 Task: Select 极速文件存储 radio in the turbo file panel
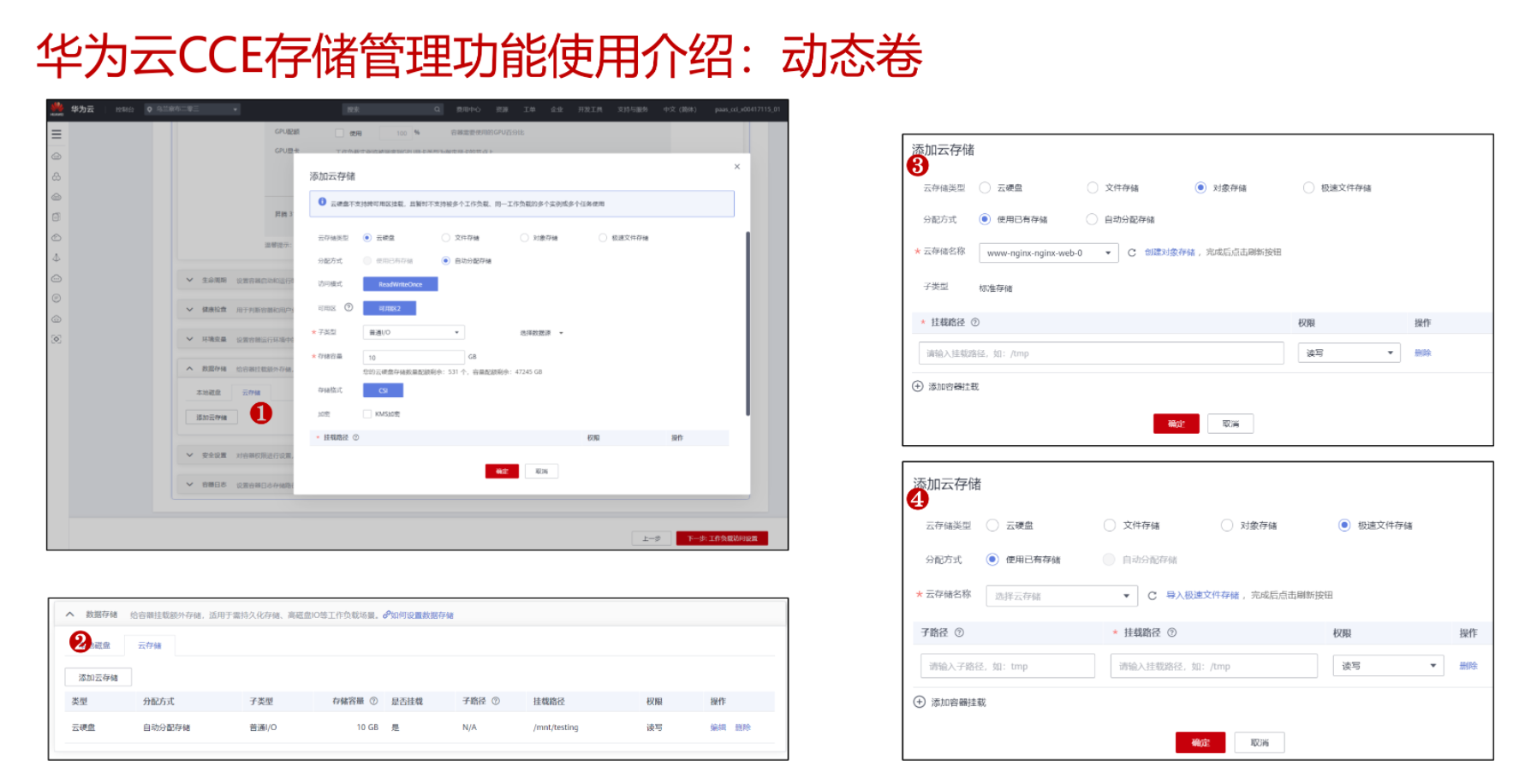coord(1344,525)
